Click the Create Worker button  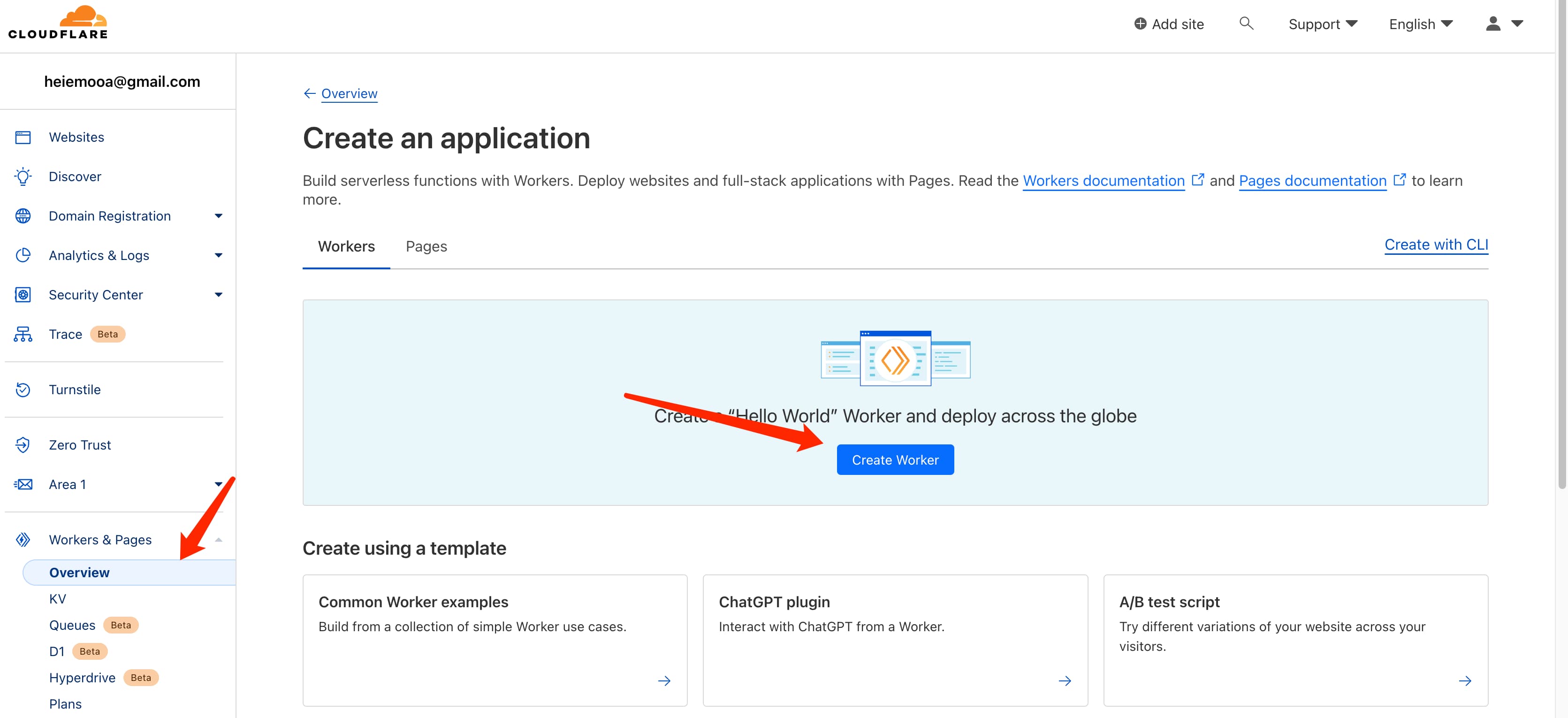(x=895, y=460)
